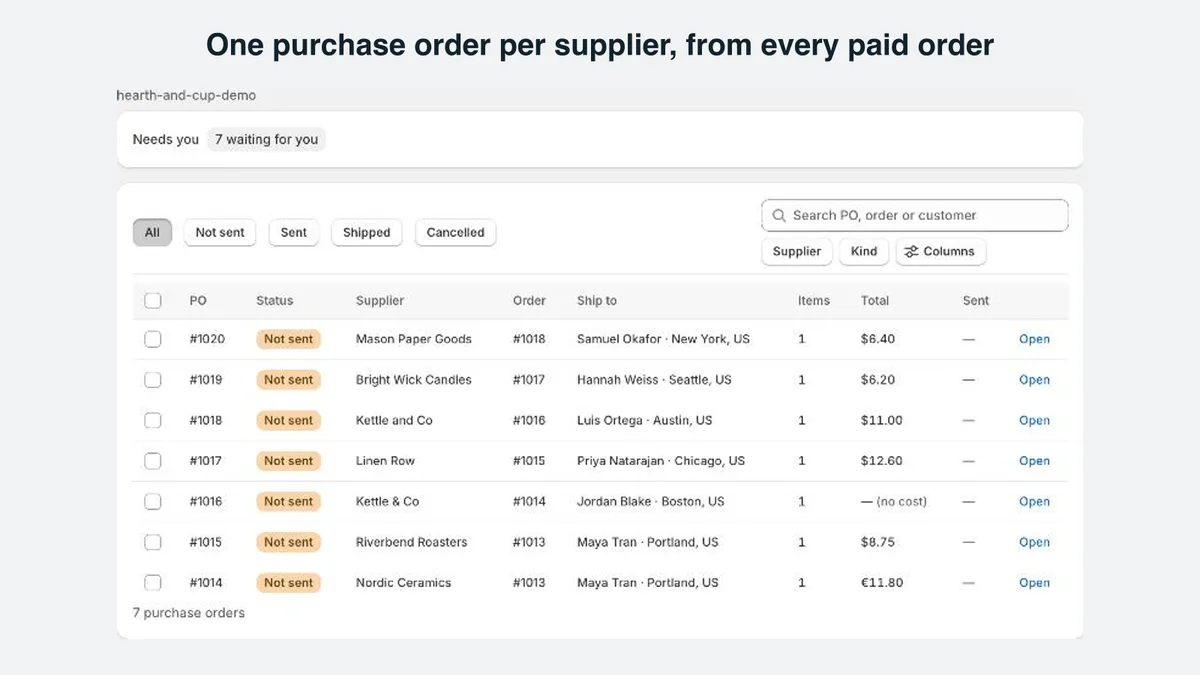Click the Not sent badge for #1017
The width and height of the screenshot is (1200, 675).
click(288, 461)
